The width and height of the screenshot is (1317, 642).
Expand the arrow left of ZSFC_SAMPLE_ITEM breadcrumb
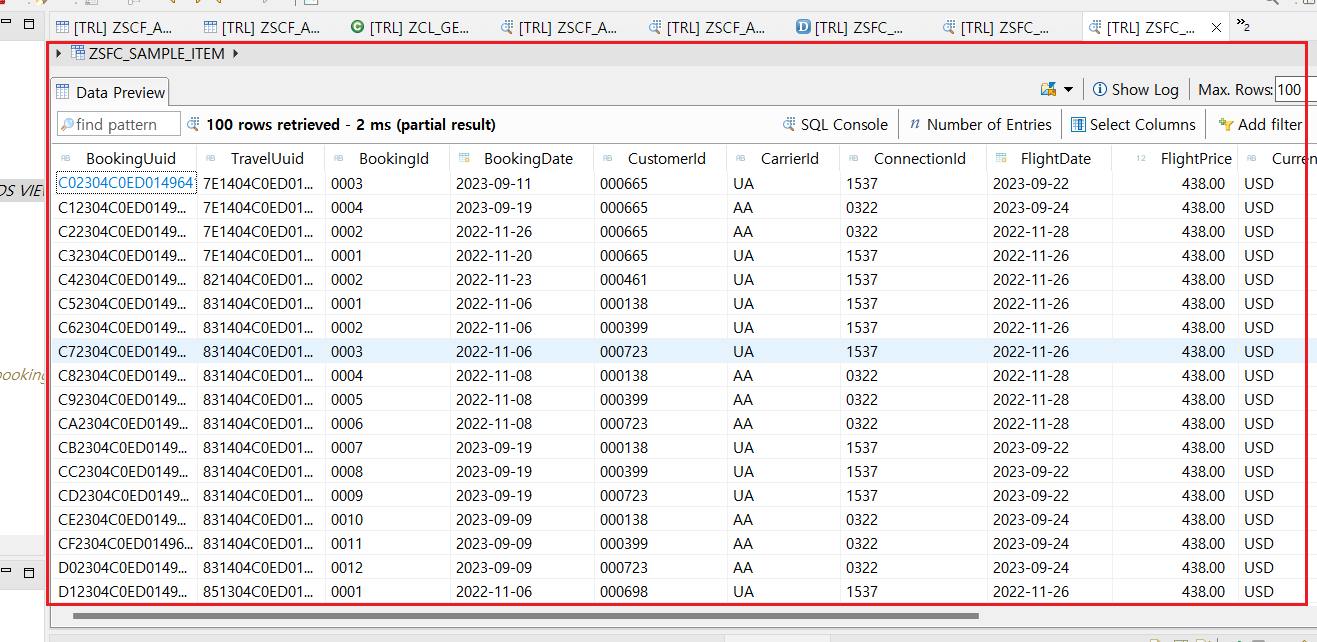click(60, 53)
